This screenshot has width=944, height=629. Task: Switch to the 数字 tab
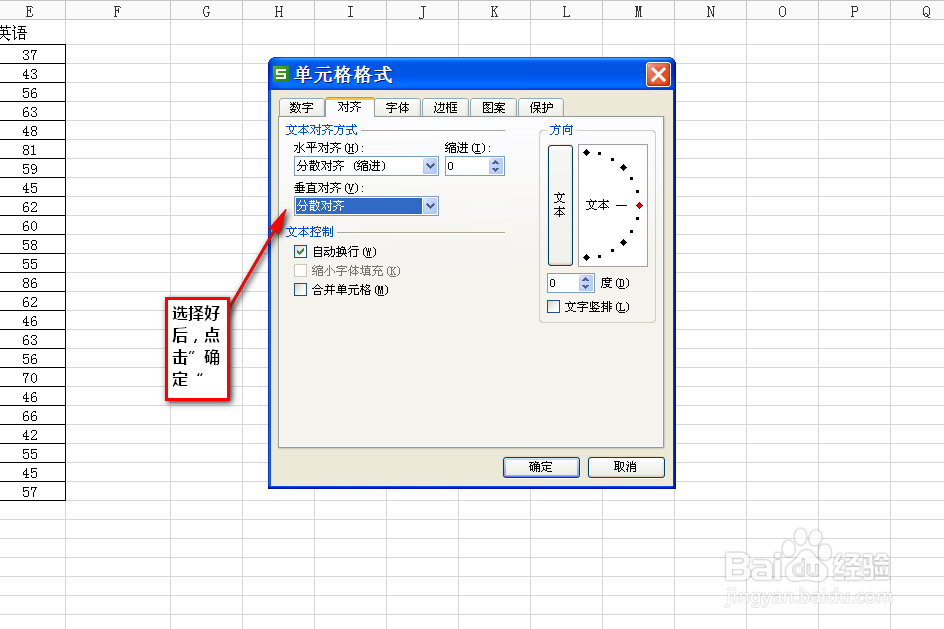point(303,107)
